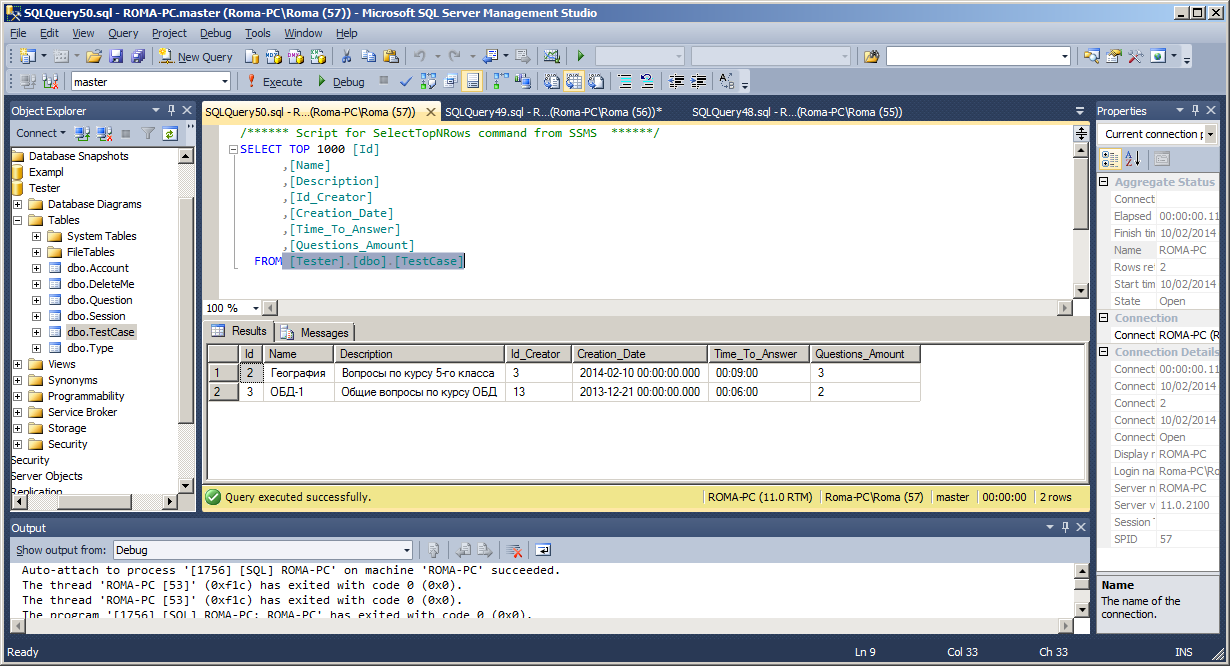Click the Filter funnel in Object Explorer
Viewport: 1230px width, 666px height.
coord(147,133)
